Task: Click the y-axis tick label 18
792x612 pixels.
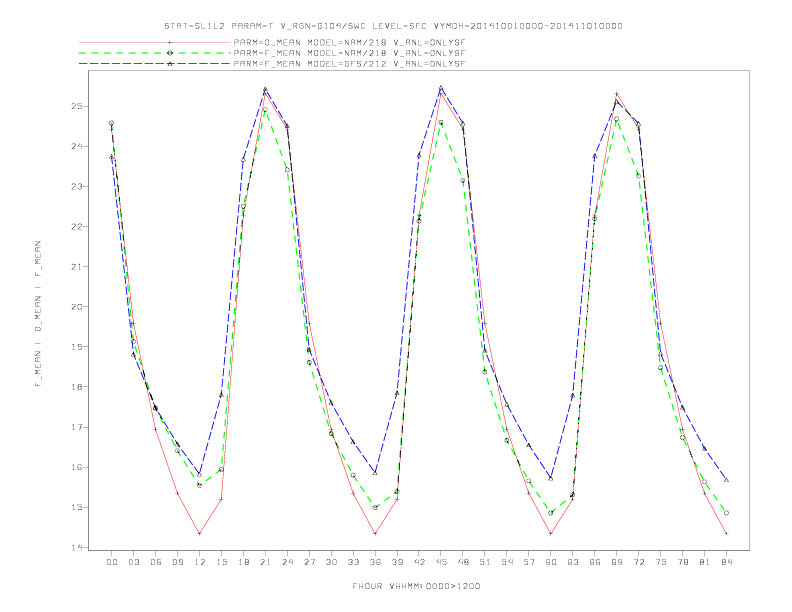Action: 77,387
